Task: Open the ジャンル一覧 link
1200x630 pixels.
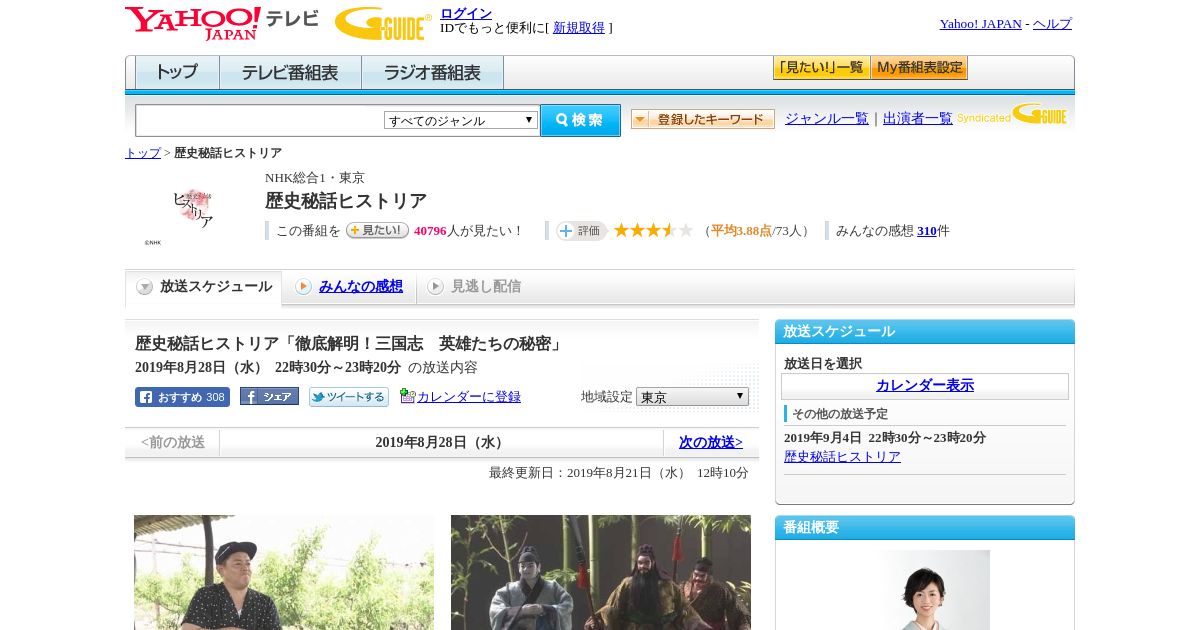Action: [x=827, y=119]
